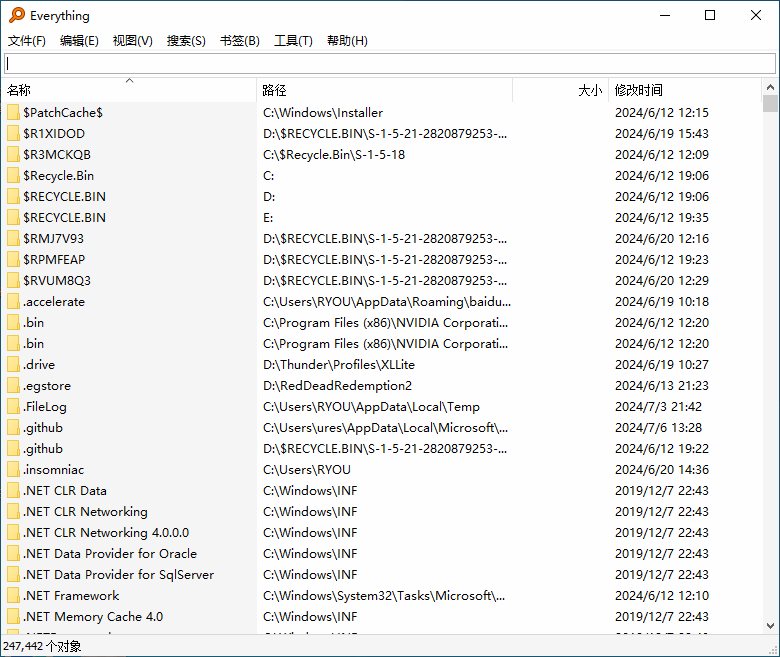Select the $RECYCLE.BIN folder icon on D:

[13, 196]
